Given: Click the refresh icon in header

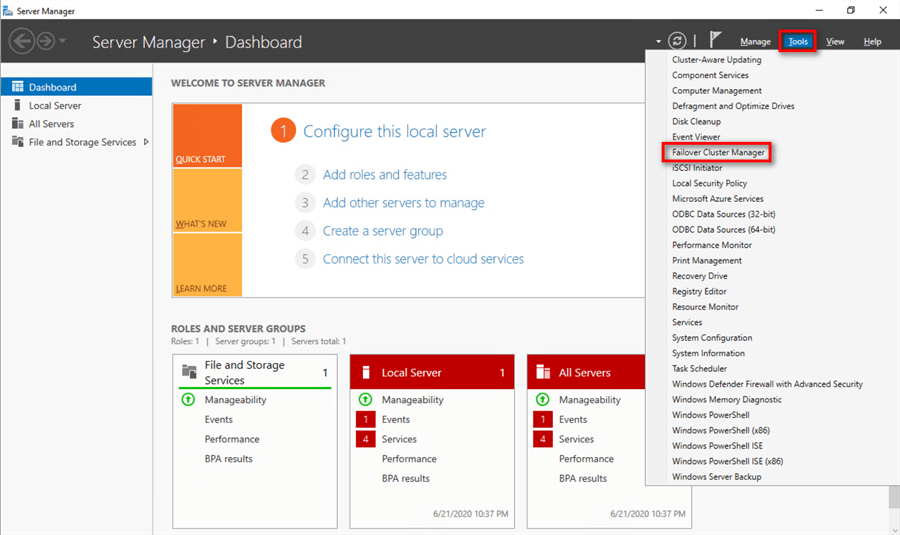Looking at the screenshot, I should coord(677,41).
